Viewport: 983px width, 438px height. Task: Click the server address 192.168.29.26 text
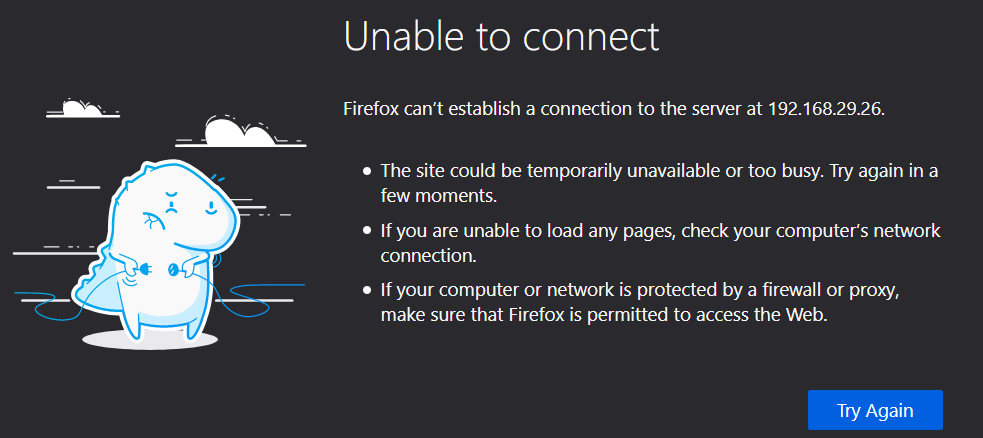[x=825, y=109]
